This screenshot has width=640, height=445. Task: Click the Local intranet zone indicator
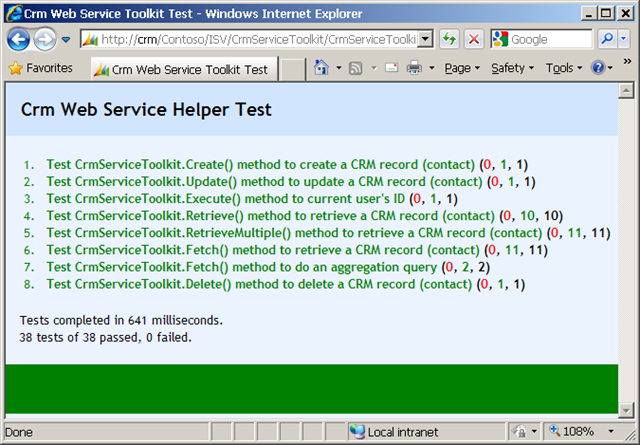pos(393,432)
